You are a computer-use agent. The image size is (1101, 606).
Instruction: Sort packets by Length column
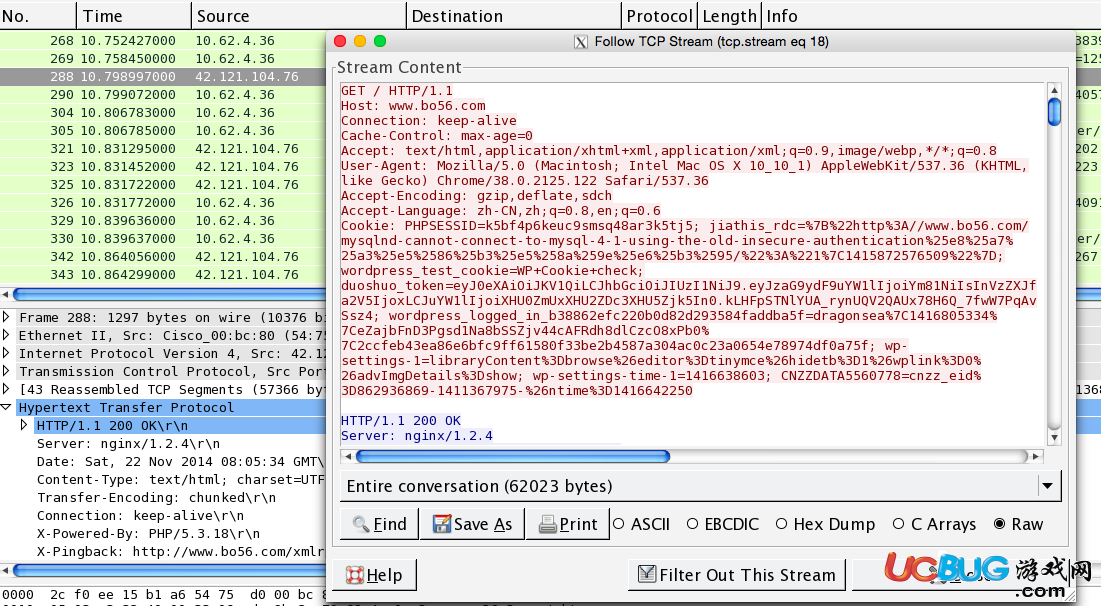click(x=730, y=15)
